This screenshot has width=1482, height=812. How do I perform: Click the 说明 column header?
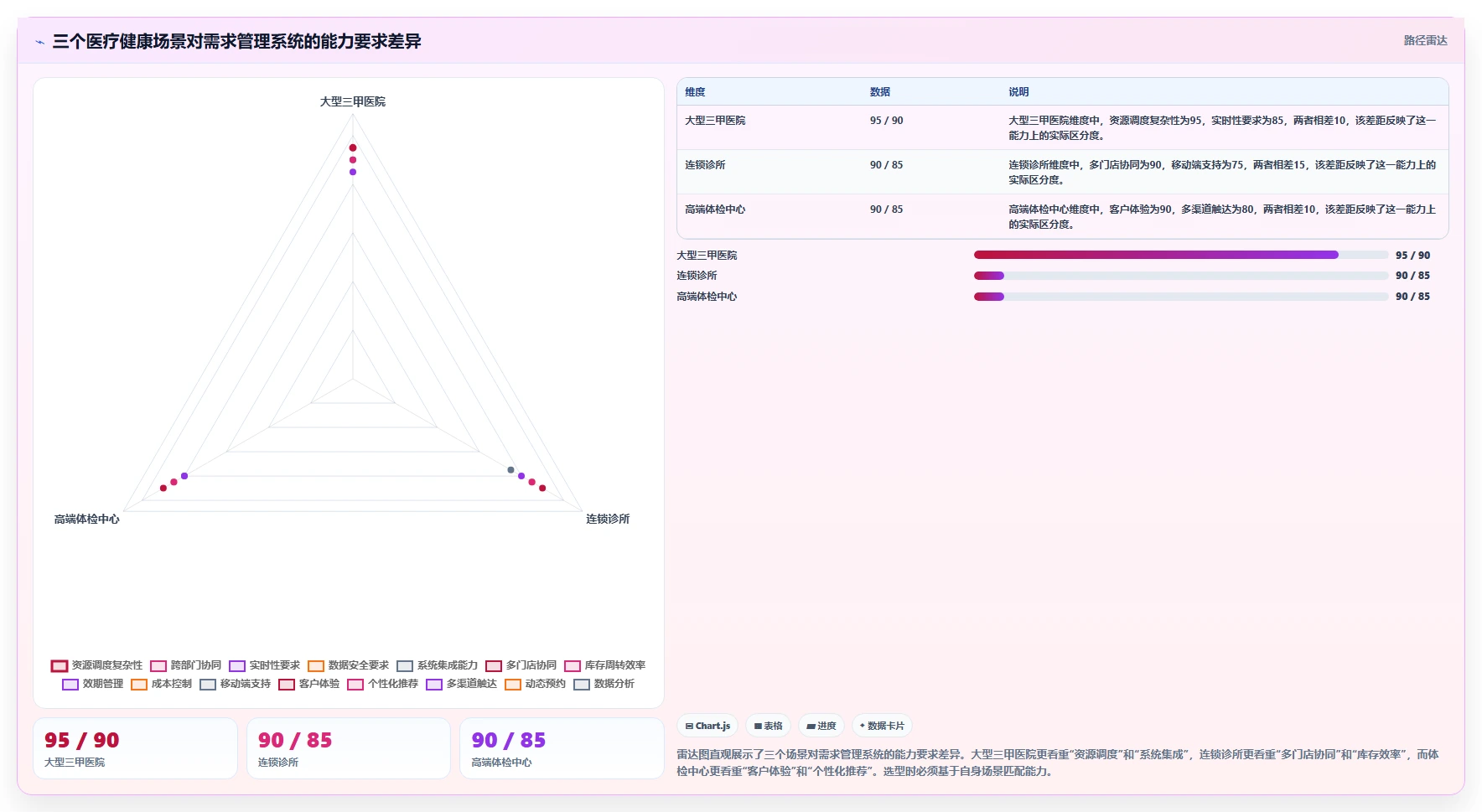point(1018,92)
